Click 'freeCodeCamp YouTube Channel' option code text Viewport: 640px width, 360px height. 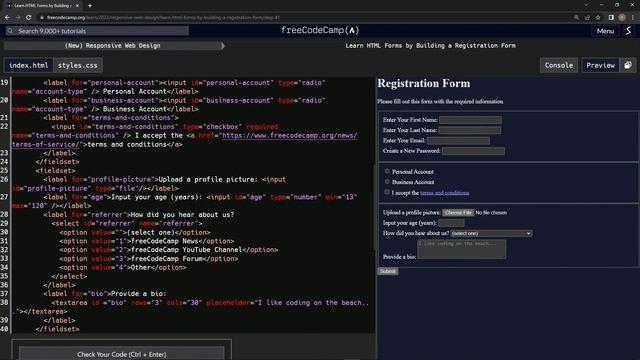click(186, 250)
